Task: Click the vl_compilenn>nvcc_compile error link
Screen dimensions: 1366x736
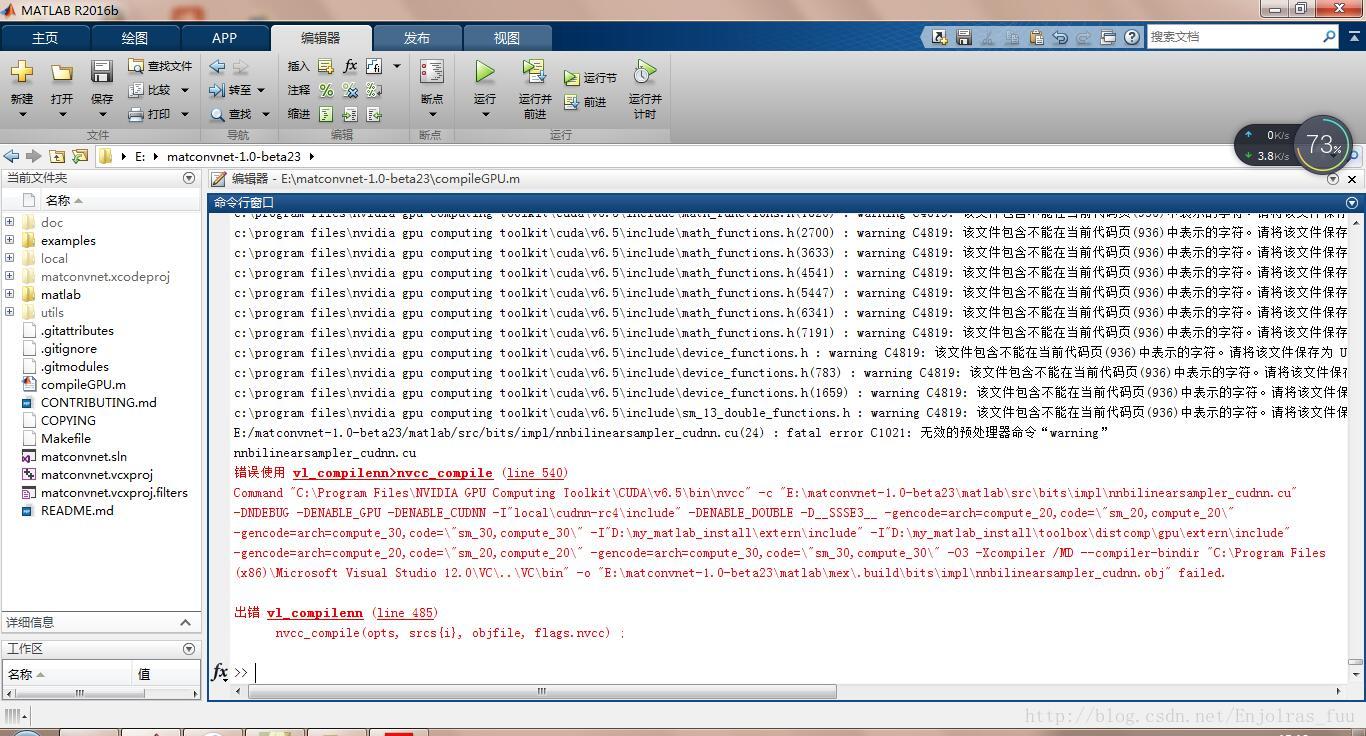Action: click(392, 473)
